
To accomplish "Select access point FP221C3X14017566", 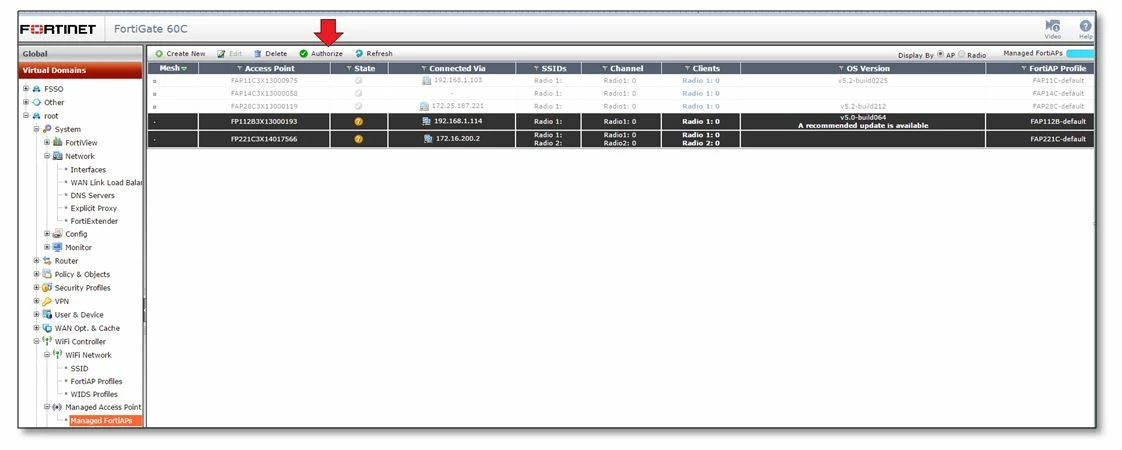I will [264, 139].
